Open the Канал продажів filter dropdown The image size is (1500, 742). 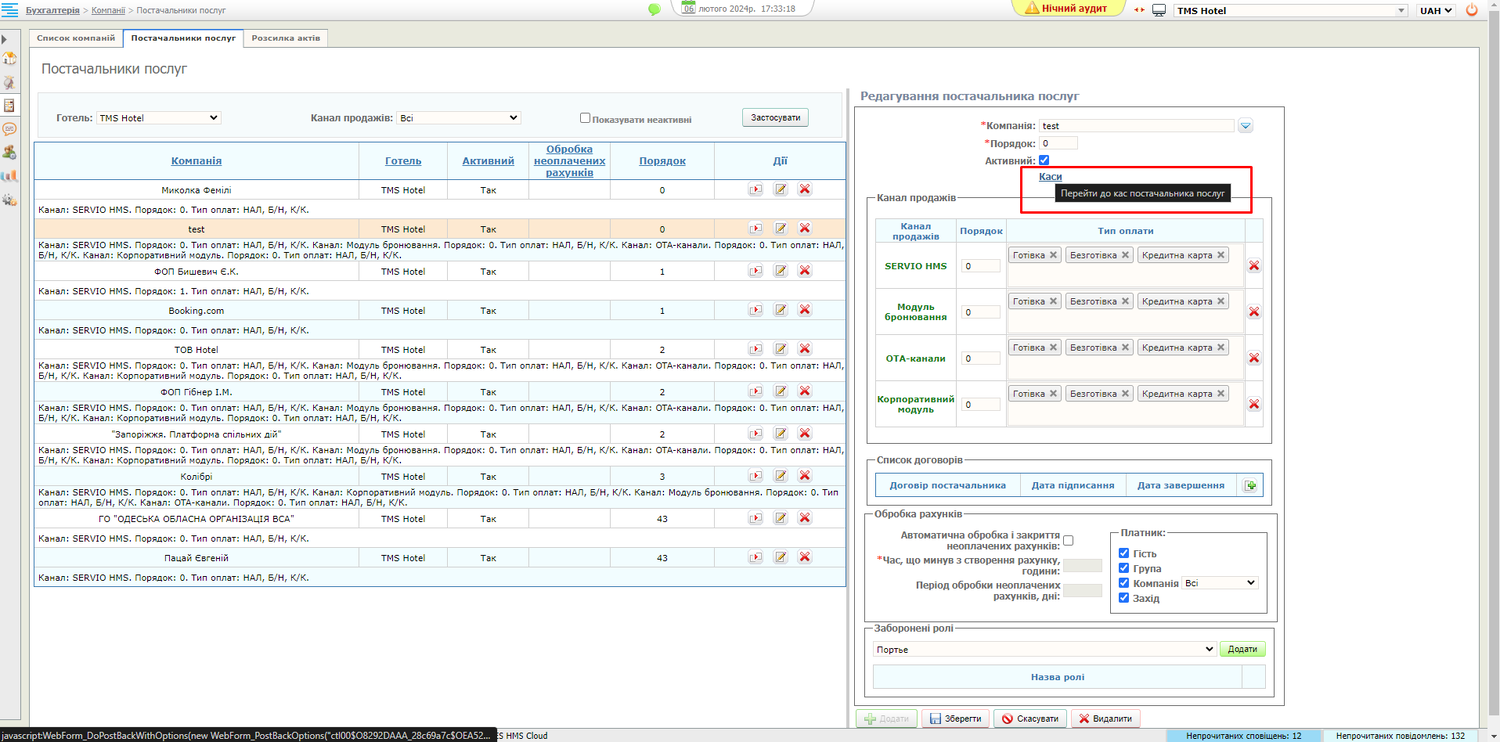pyautogui.click(x=458, y=118)
